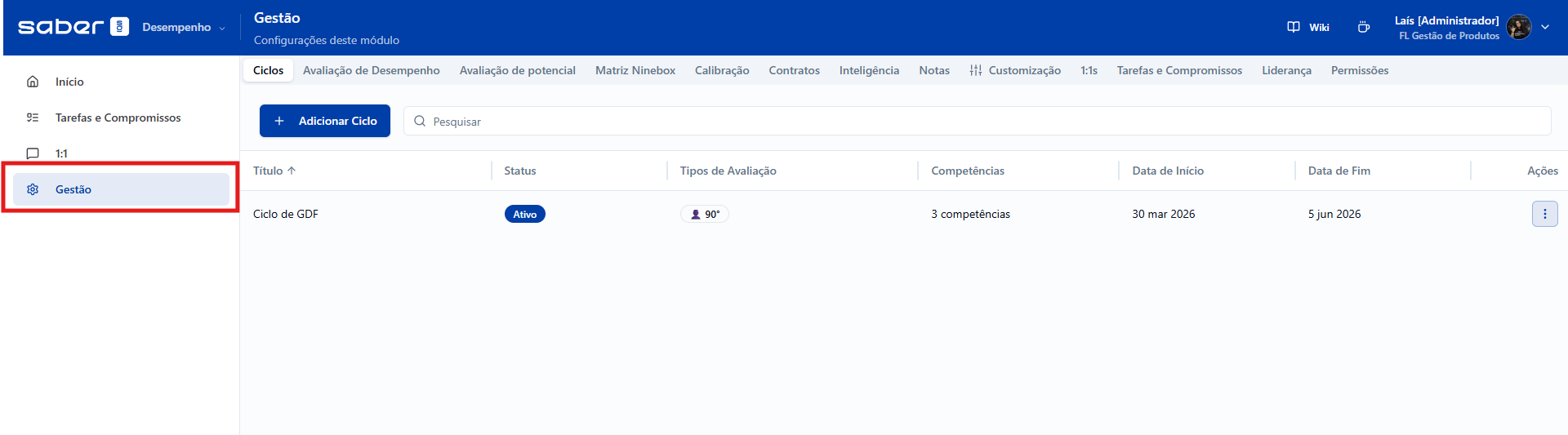
Task: Open the three-dot actions menu for Ciclo de GDF
Action: tap(1544, 214)
